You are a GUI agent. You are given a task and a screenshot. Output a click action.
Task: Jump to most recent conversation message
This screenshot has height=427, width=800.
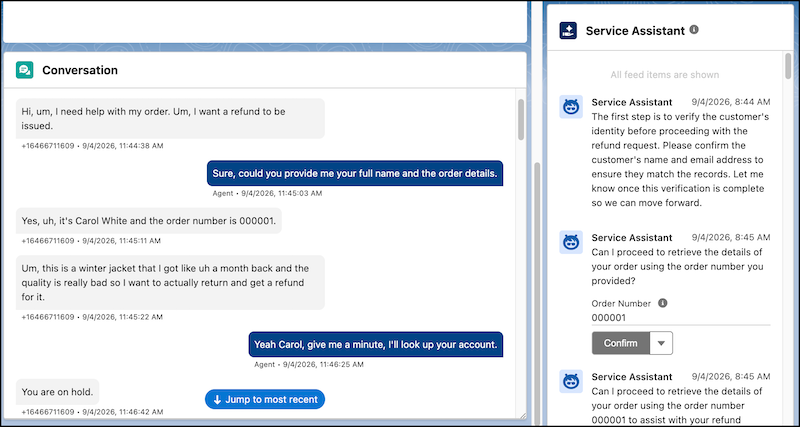point(265,399)
